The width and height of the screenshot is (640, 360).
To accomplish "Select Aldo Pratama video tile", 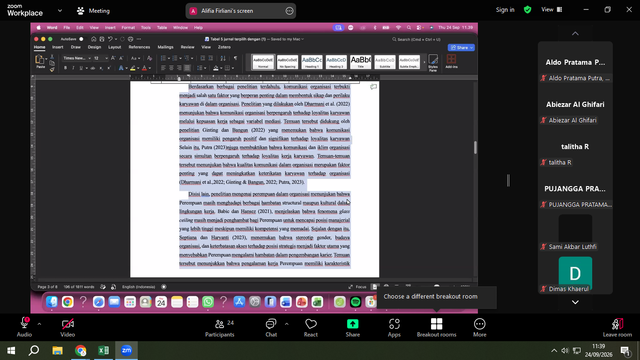I will [575, 62].
